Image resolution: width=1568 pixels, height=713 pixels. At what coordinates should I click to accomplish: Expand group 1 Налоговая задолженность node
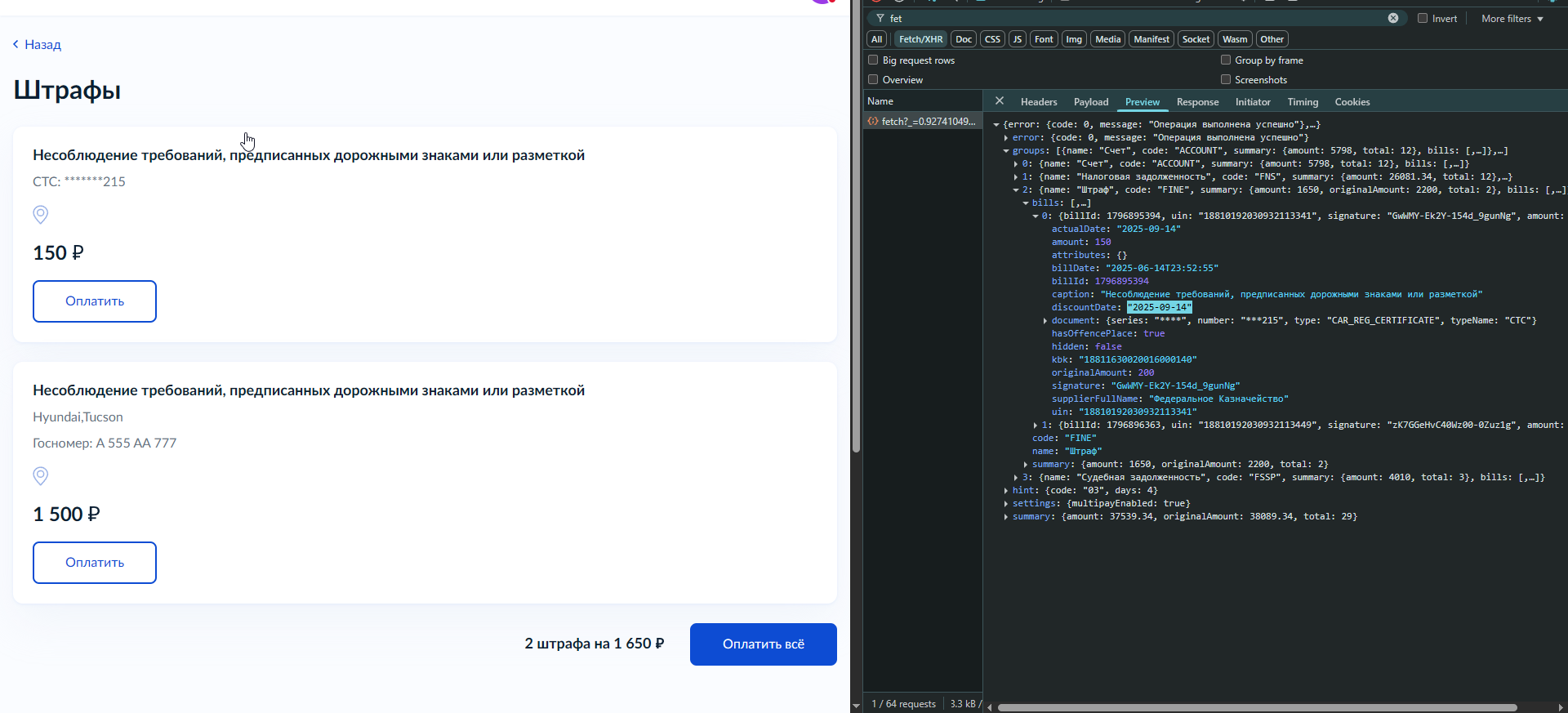click(x=1016, y=177)
